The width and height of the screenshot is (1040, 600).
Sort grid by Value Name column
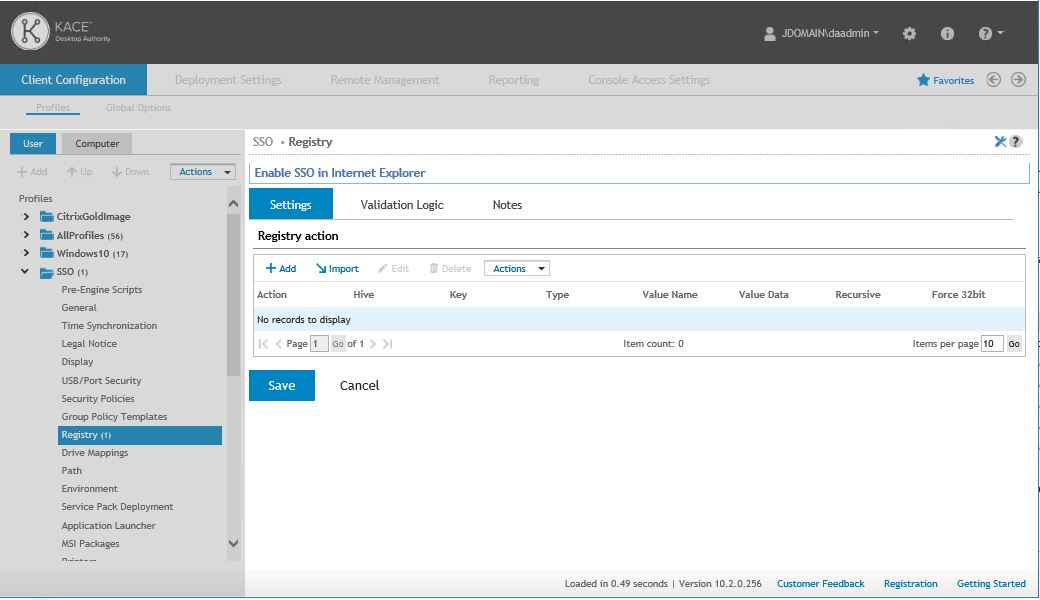670,294
